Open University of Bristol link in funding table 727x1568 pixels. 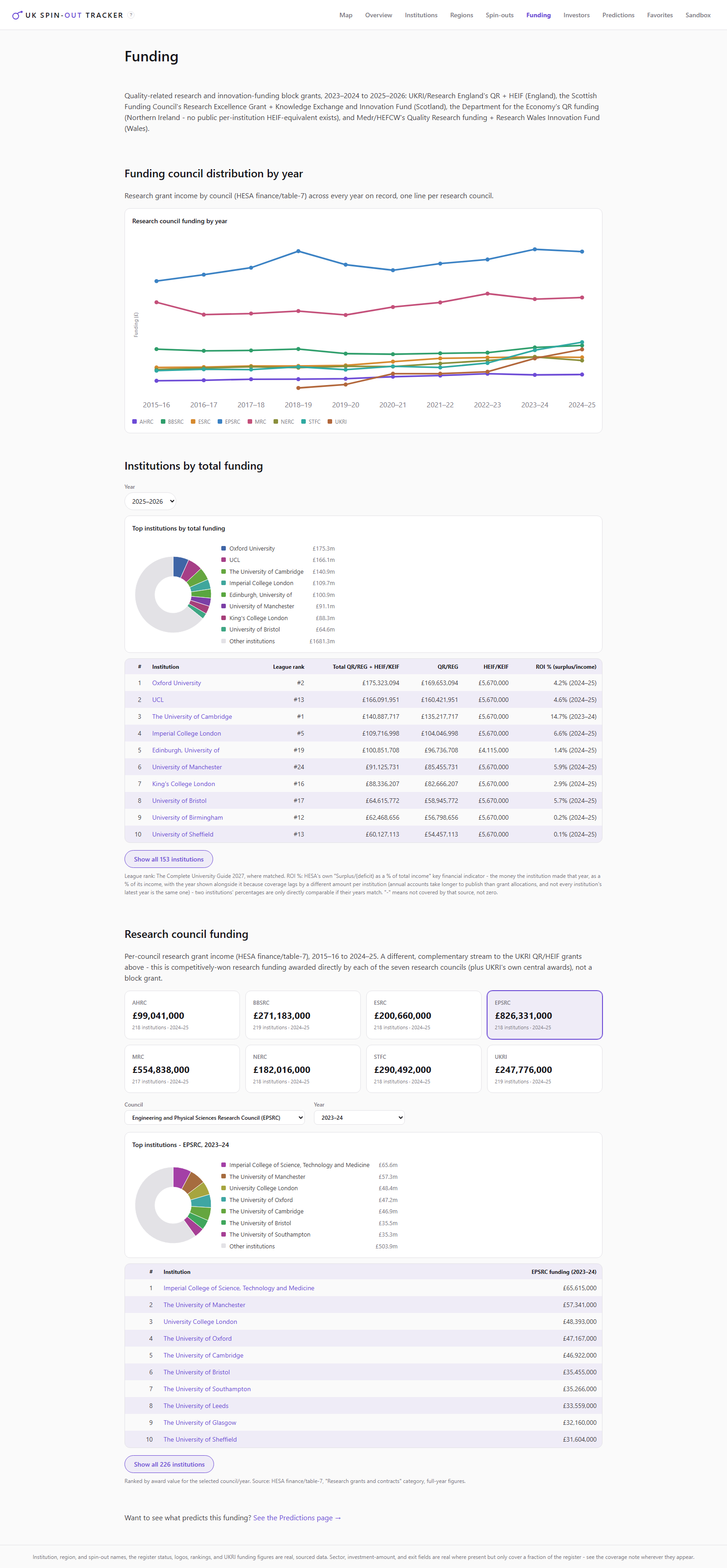[x=179, y=801]
